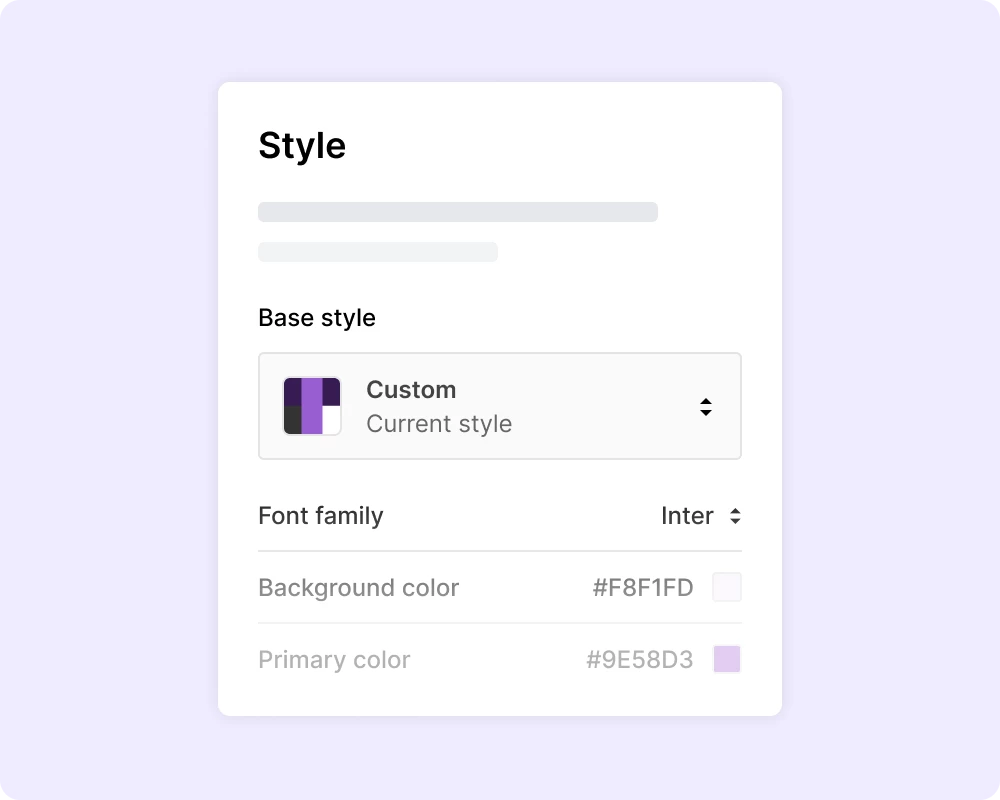Click the Base style up-down chevron arrows
Screen dimensions: 1000x800
pyautogui.click(x=706, y=407)
